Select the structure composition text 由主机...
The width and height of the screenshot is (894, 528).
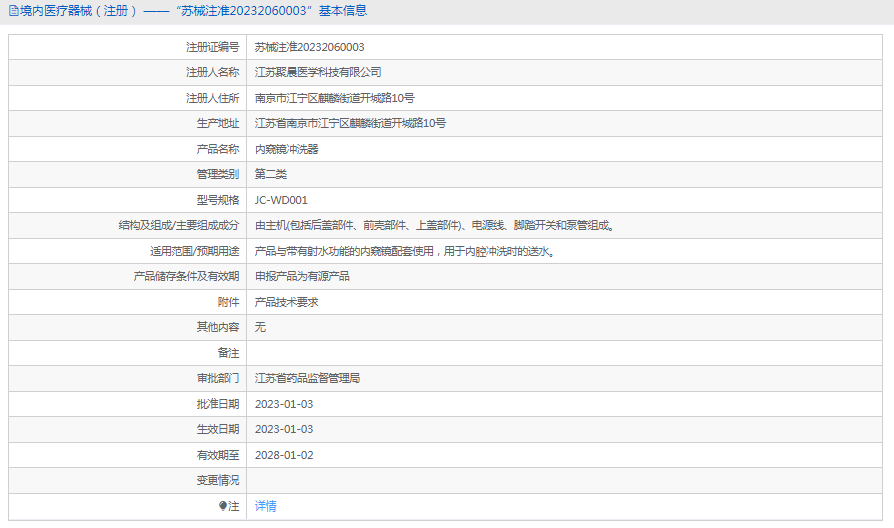pos(435,225)
